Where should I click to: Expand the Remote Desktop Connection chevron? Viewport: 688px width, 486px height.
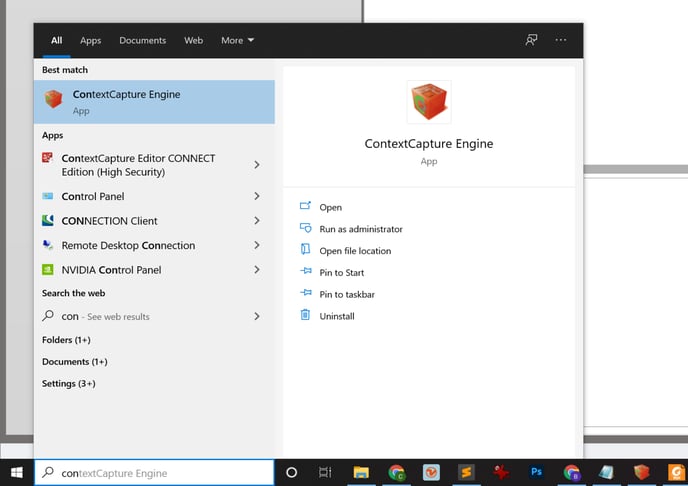pos(257,245)
